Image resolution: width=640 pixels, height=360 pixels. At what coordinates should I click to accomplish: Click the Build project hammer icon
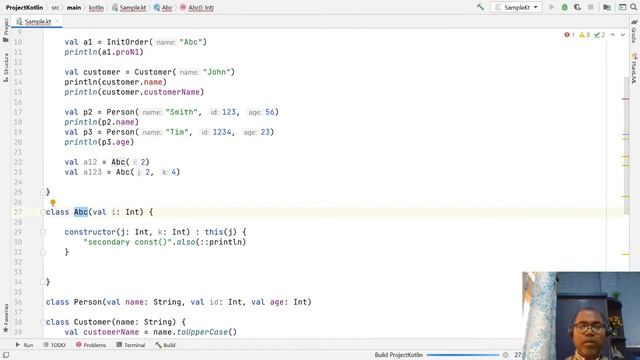tap(480, 7)
